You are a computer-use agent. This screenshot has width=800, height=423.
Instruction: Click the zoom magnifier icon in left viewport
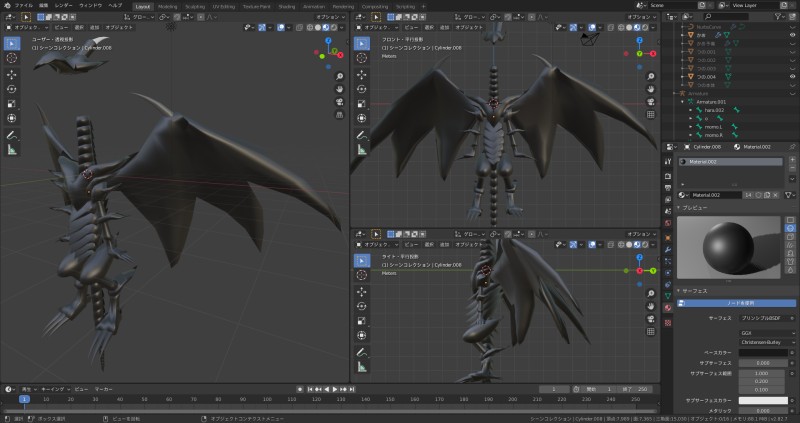click(x=341, y=76)
